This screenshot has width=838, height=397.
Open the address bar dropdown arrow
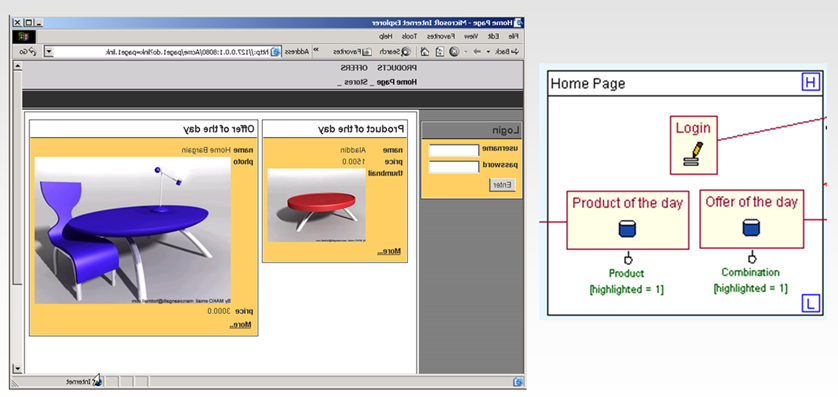tap(49, 51)
